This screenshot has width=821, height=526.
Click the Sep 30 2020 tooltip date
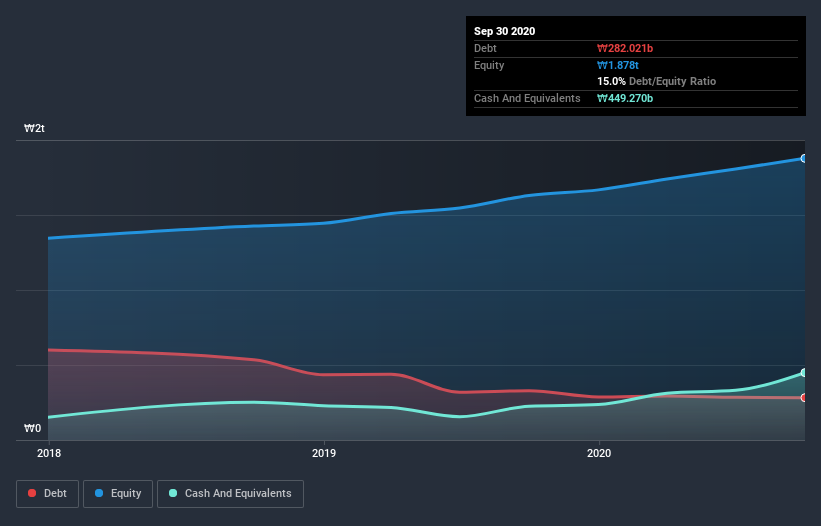pyautogui.click(x=504, y=31)
